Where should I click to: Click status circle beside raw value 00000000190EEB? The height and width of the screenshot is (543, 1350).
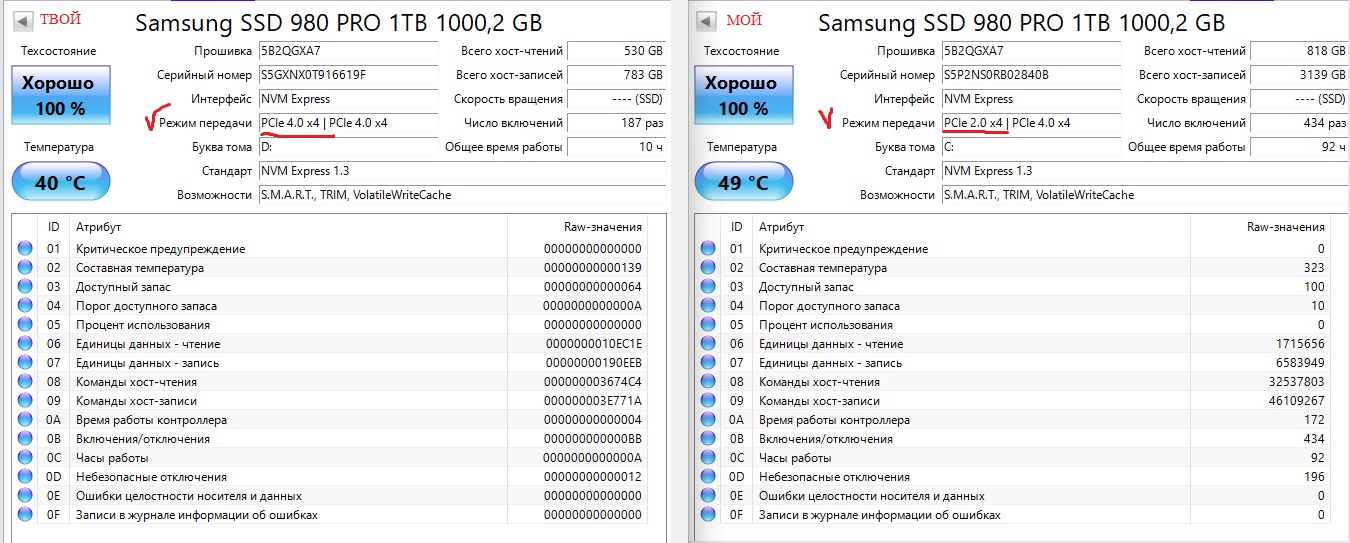pos(25,363)
